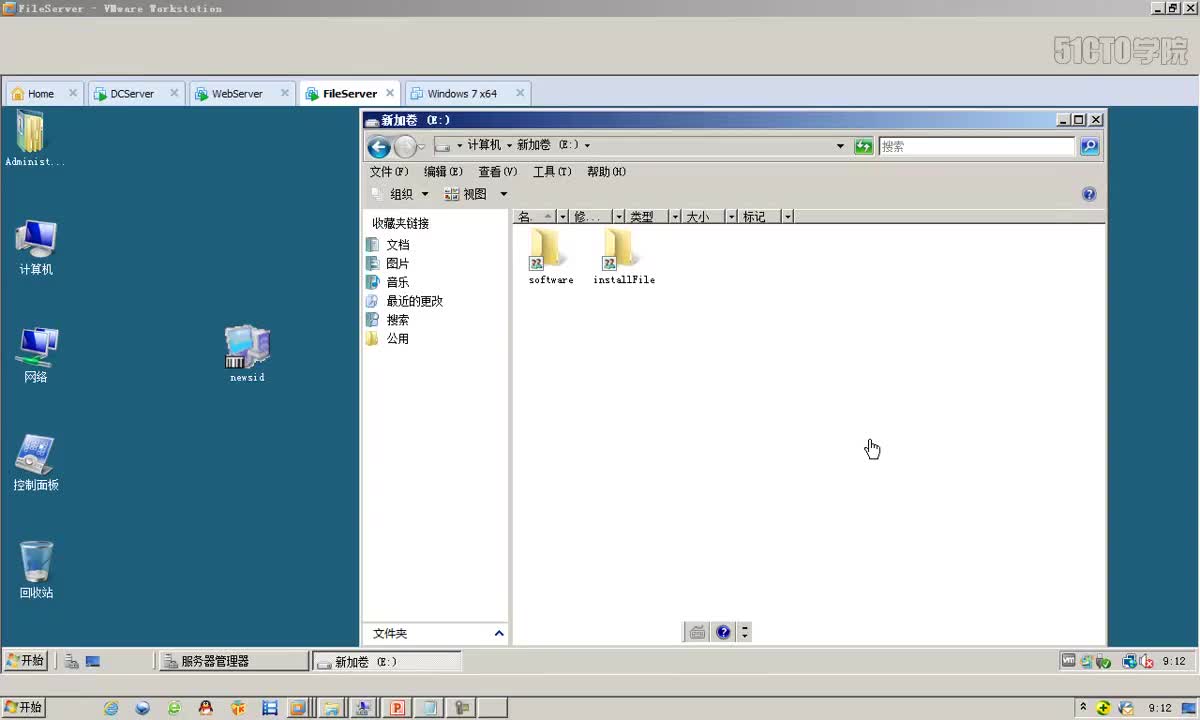This screenshot has width=1200, height=720.
Task: Open the software folder
Action: pos(550,257)
